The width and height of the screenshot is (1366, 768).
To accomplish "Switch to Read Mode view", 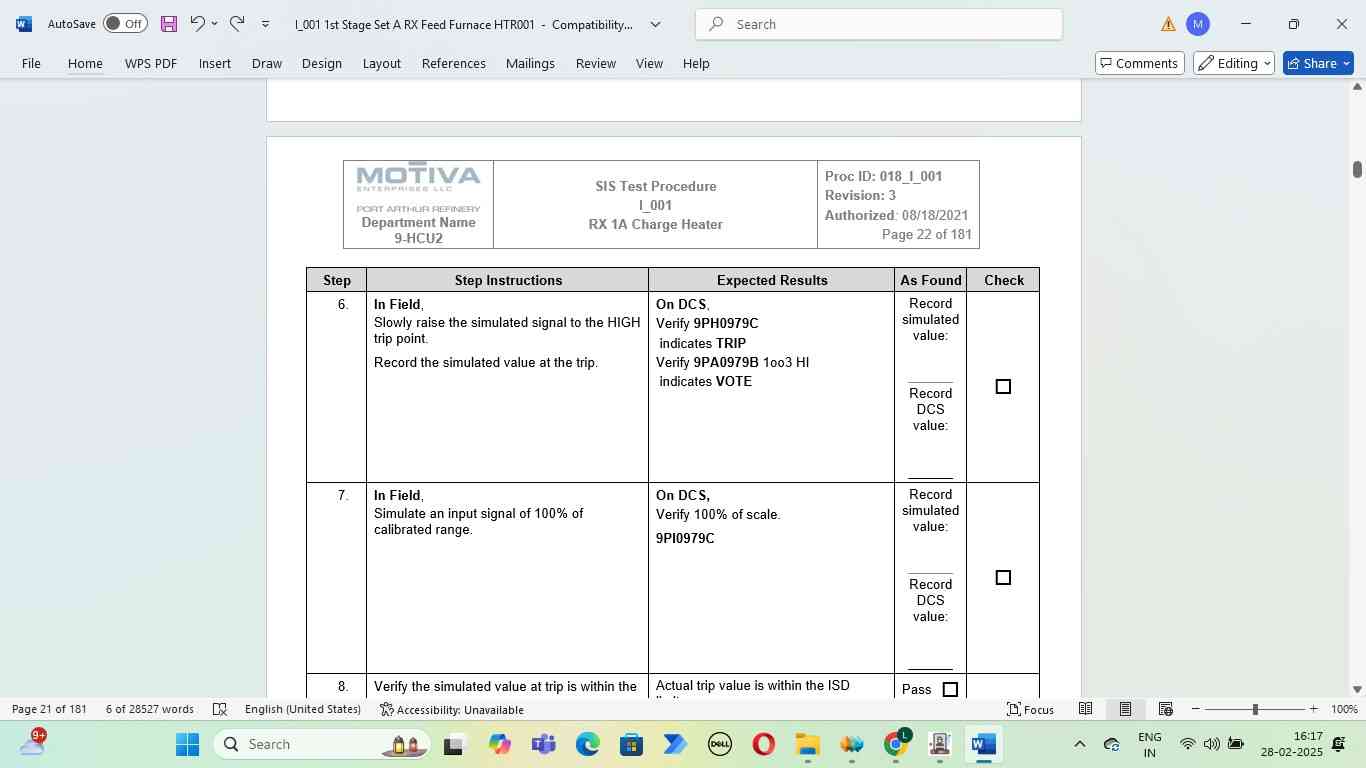I will 1085,709.
